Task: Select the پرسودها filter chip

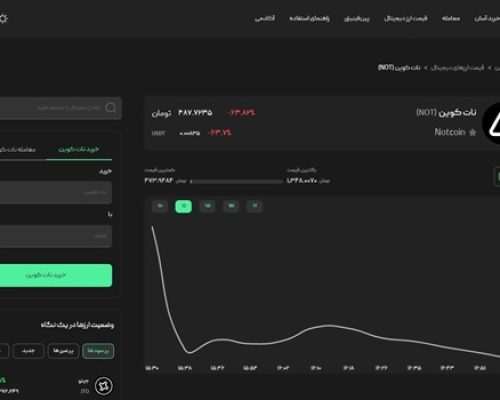Action: (x=98, y=351)
